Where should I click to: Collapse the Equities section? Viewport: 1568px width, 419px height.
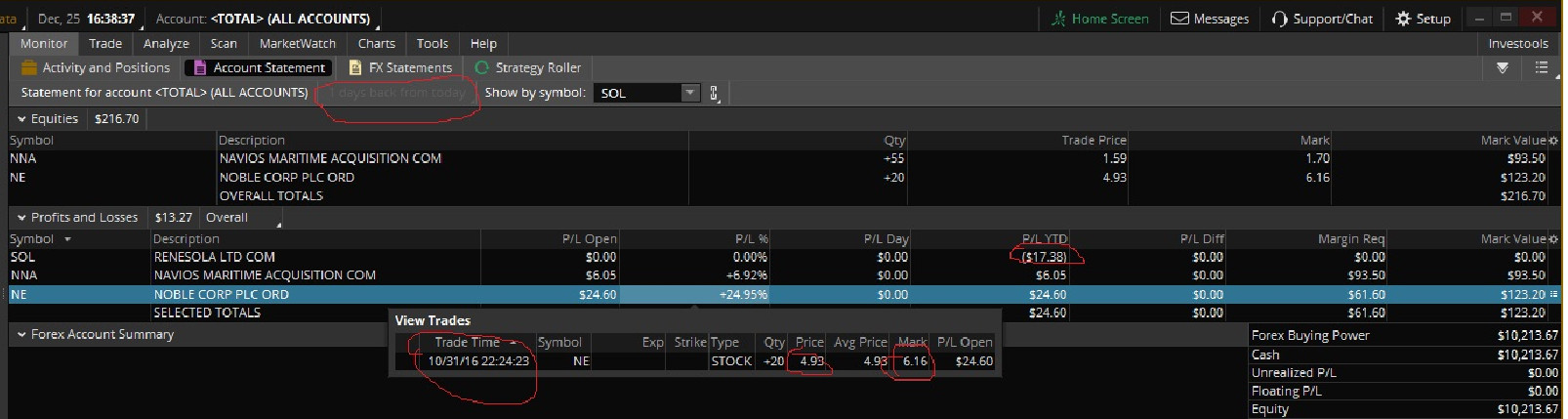point(21,118)
